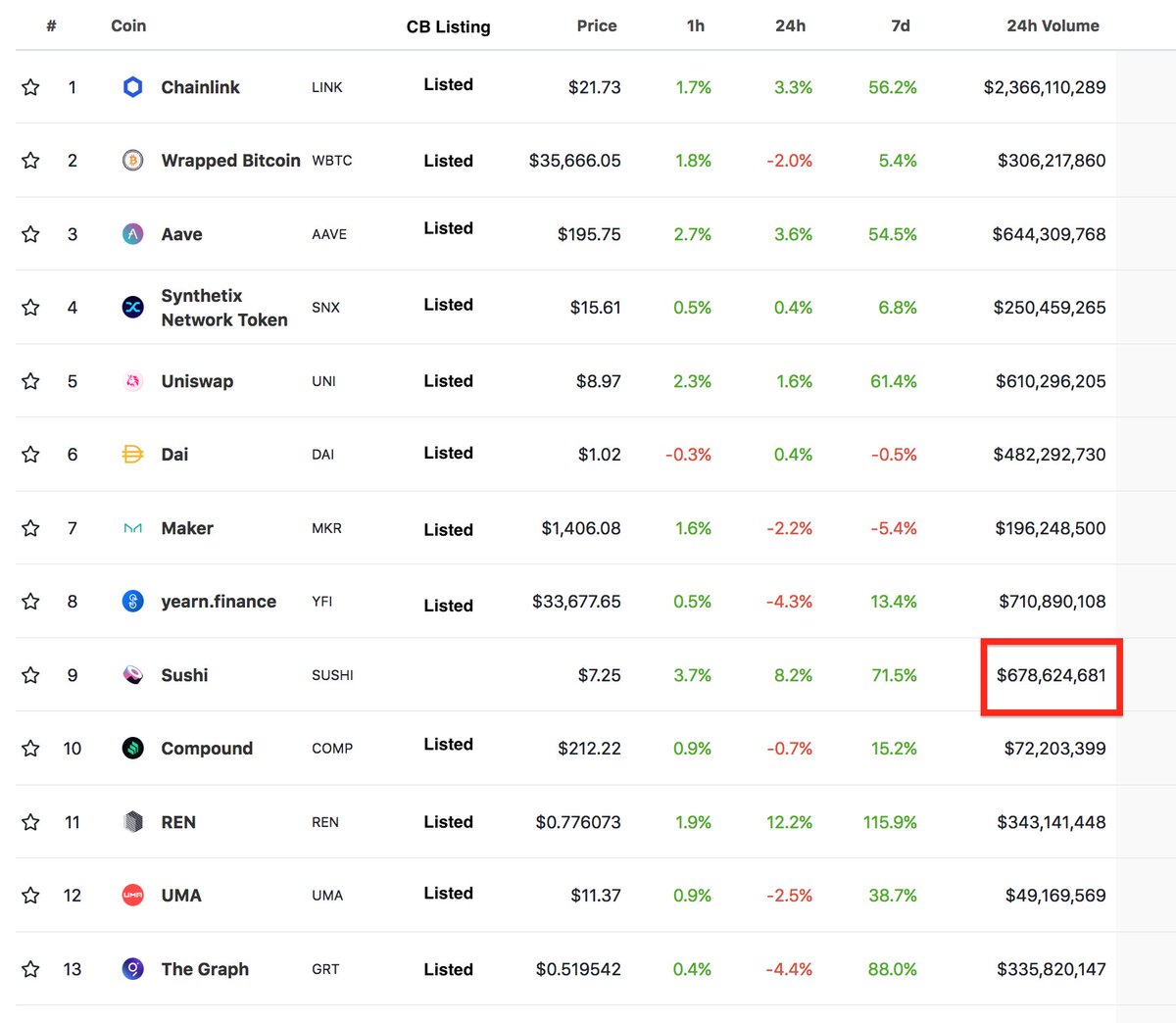Click the Compound coin logo

point(132,749)
